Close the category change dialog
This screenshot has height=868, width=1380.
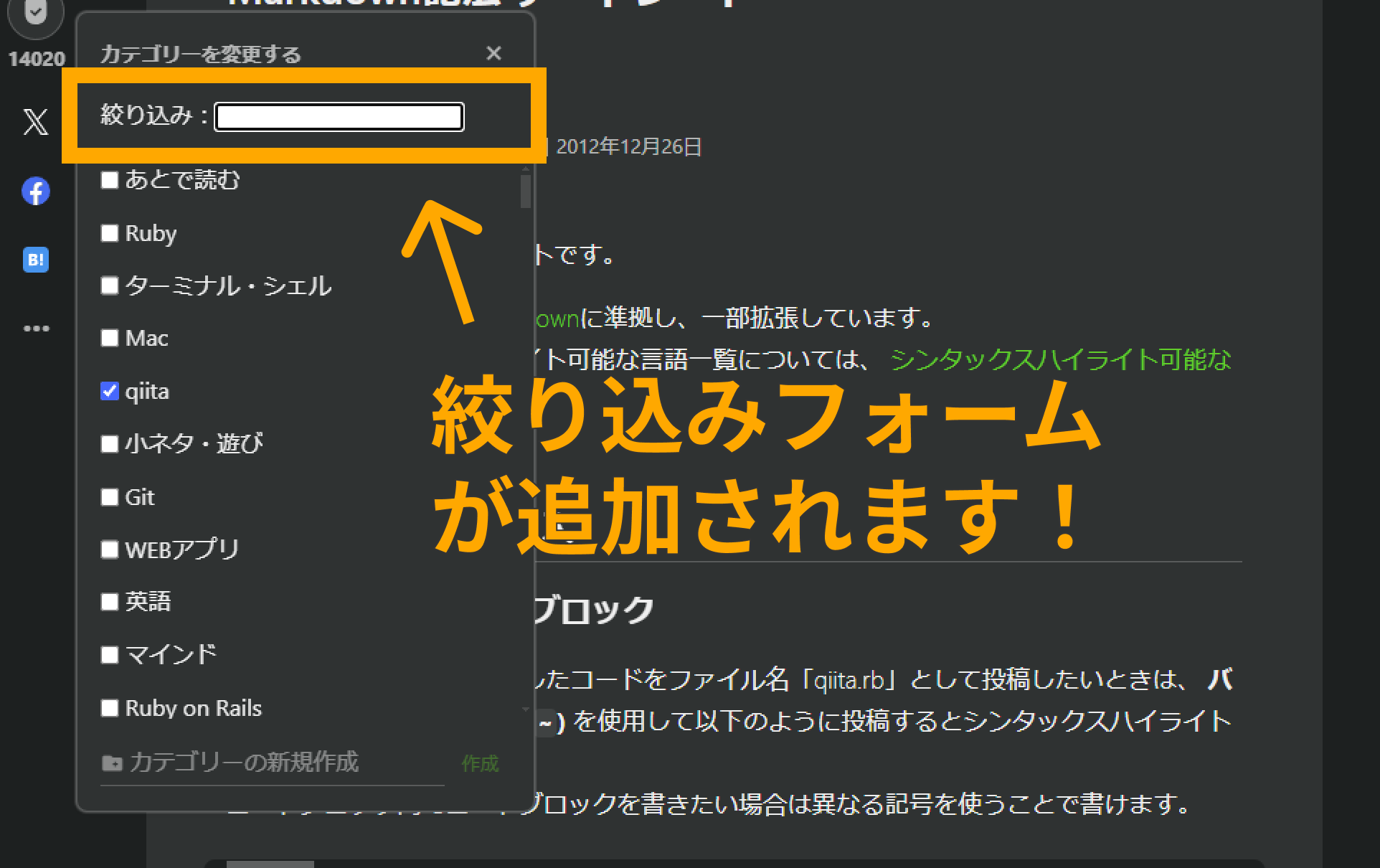tap(493, 53)
